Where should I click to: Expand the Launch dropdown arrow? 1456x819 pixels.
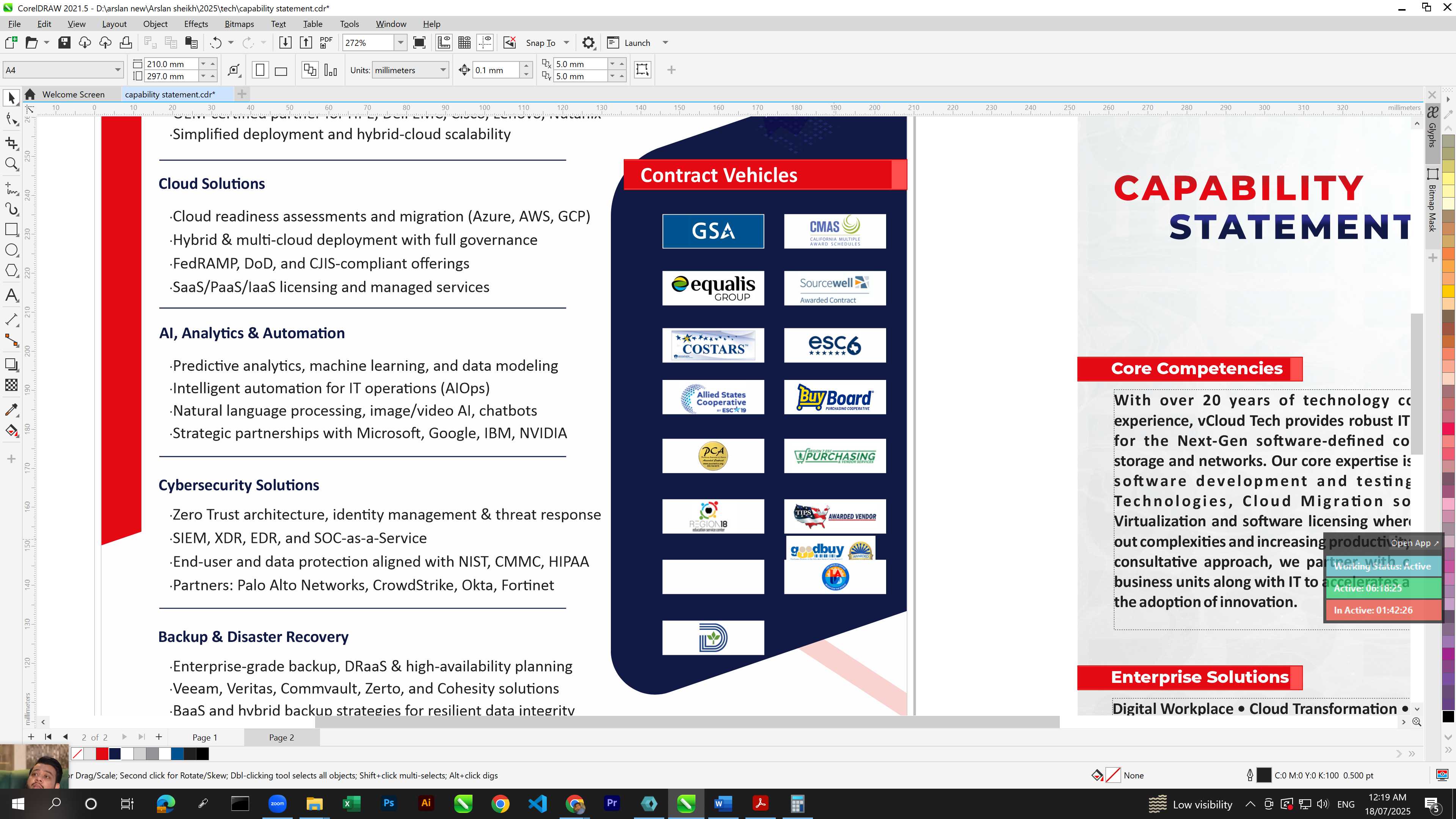pos(665,43)
